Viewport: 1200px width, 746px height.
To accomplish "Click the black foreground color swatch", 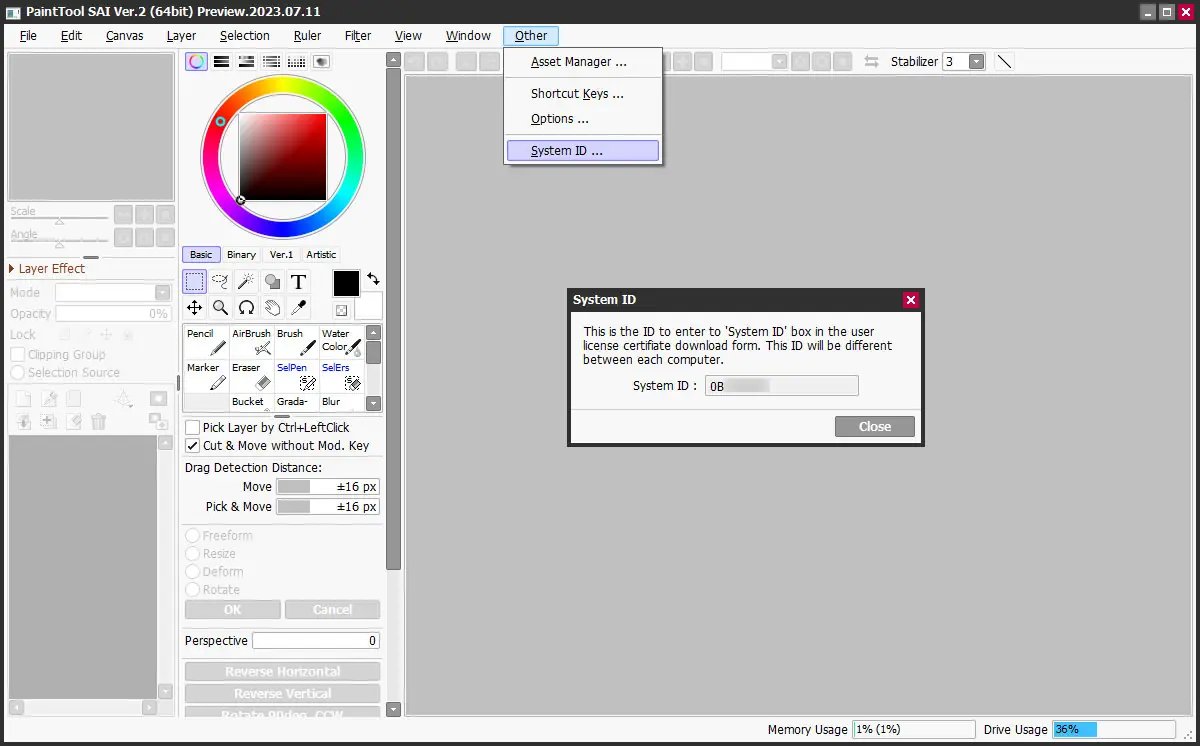I will 346,284.
